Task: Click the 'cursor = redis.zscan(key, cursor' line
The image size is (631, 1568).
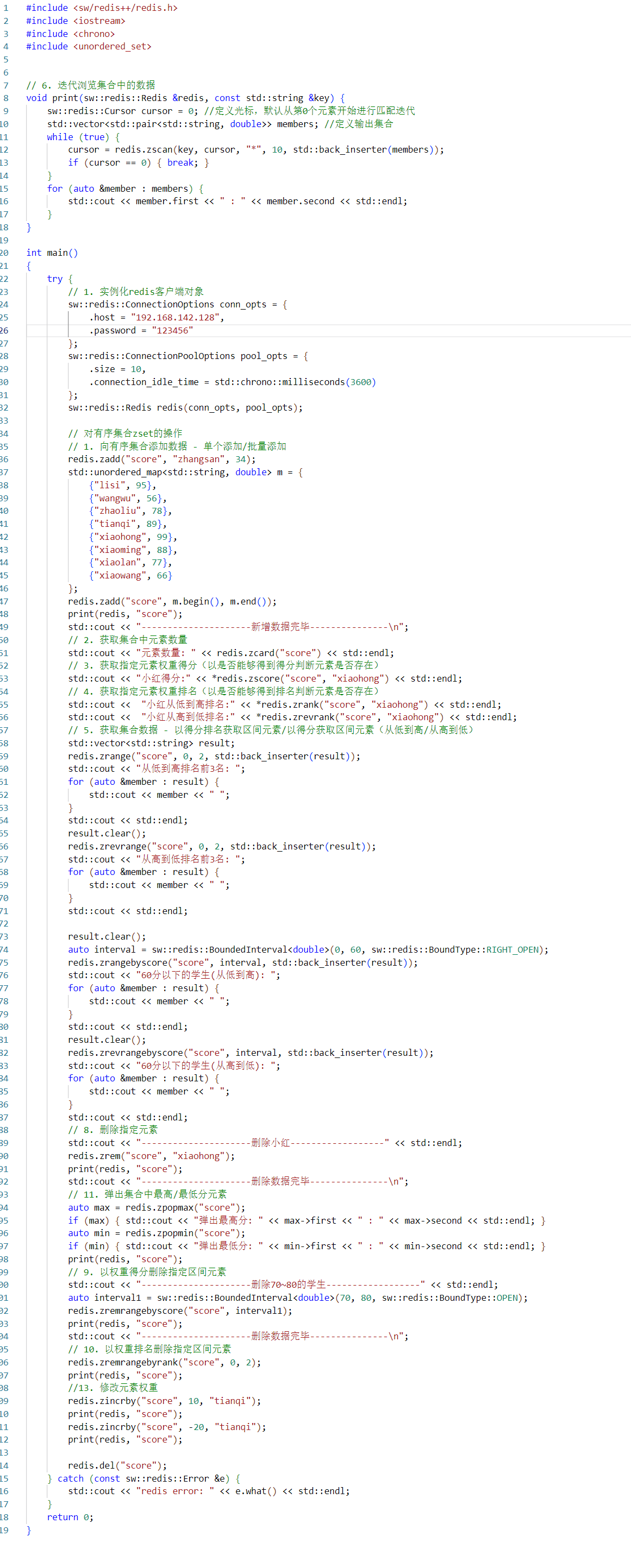Action: (256, 150)
